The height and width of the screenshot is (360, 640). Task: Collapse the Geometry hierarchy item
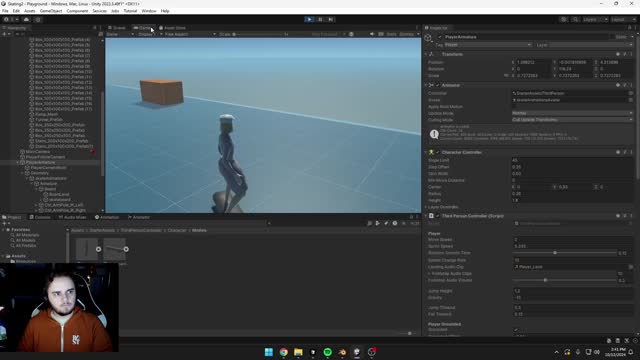[x=22, y=173]
